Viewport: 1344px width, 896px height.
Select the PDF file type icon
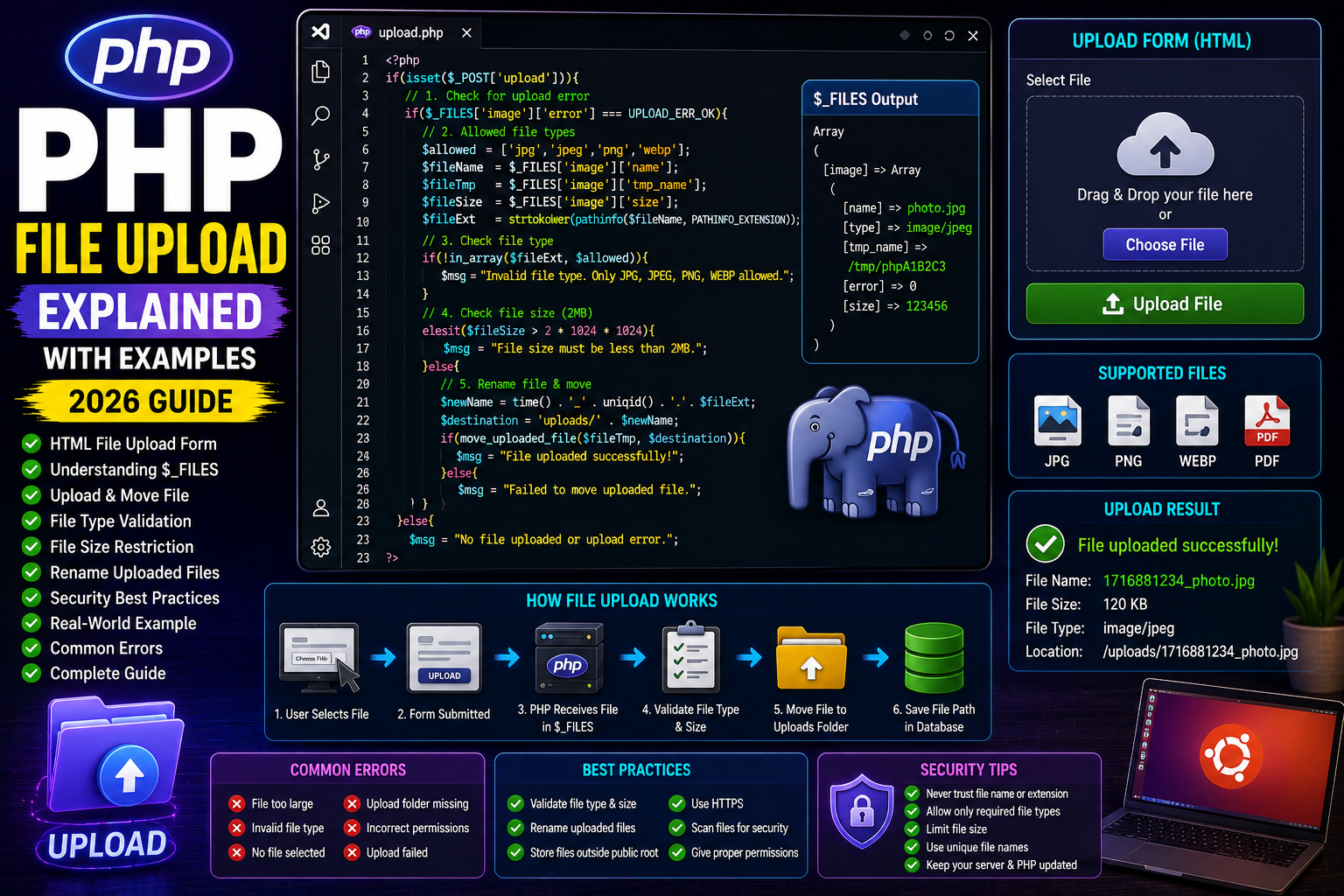[1267, 421]
